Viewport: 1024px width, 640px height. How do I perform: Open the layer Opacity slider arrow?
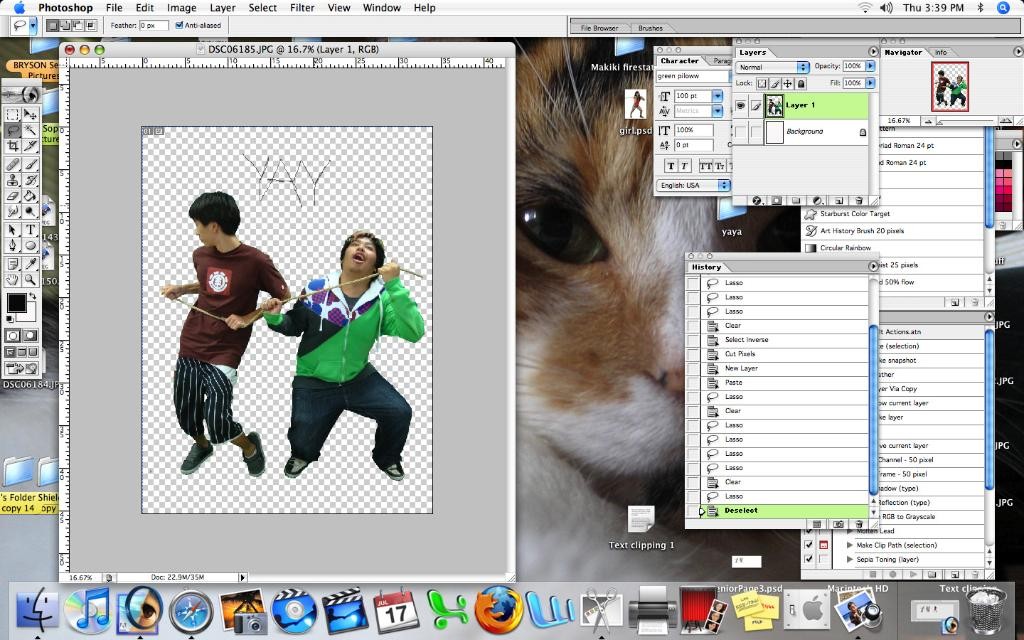coord(870,66)
